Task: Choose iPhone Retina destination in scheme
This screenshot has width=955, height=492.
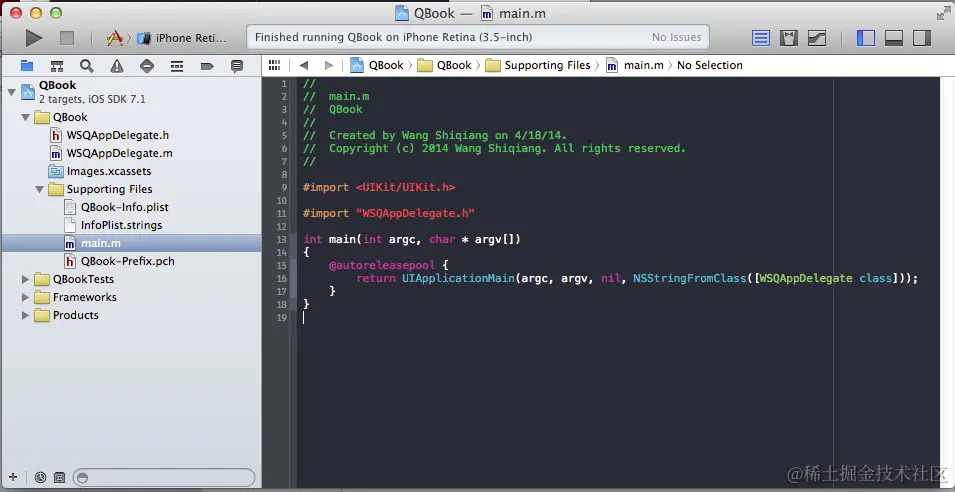Action: point(182,38)
